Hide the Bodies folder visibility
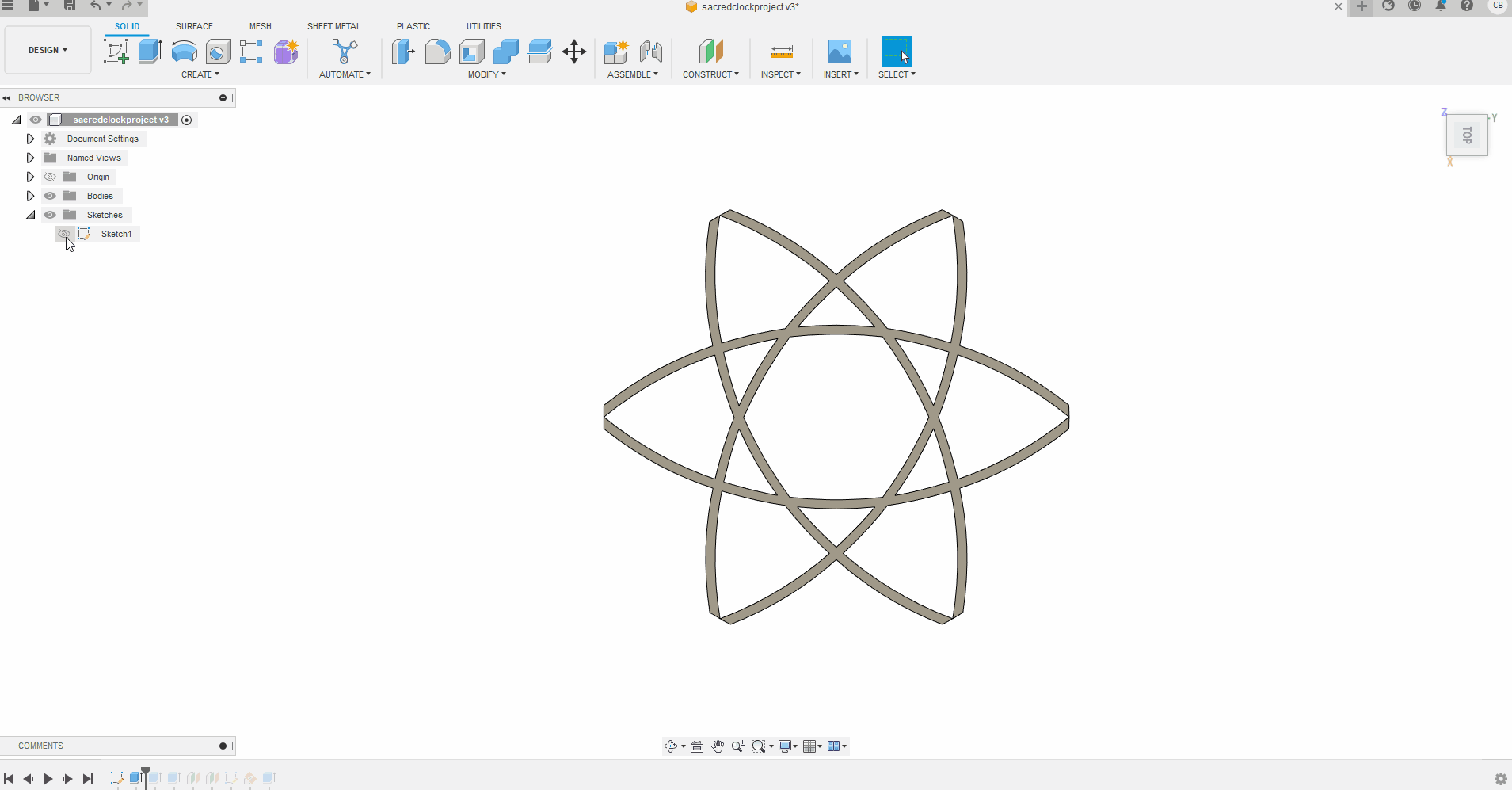Screen dimensions: 1512x790 click(x=50, y=196)
